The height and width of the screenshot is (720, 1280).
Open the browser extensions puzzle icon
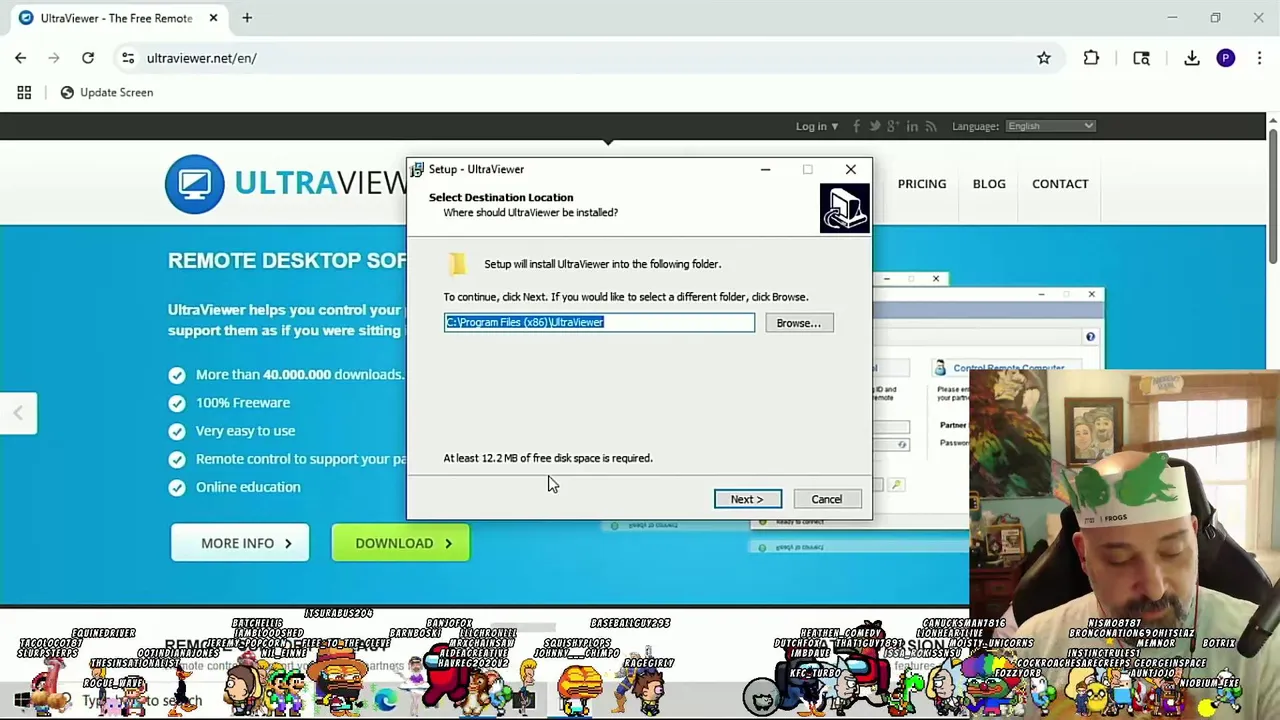pyautogui.click(x=1091, y=58)
